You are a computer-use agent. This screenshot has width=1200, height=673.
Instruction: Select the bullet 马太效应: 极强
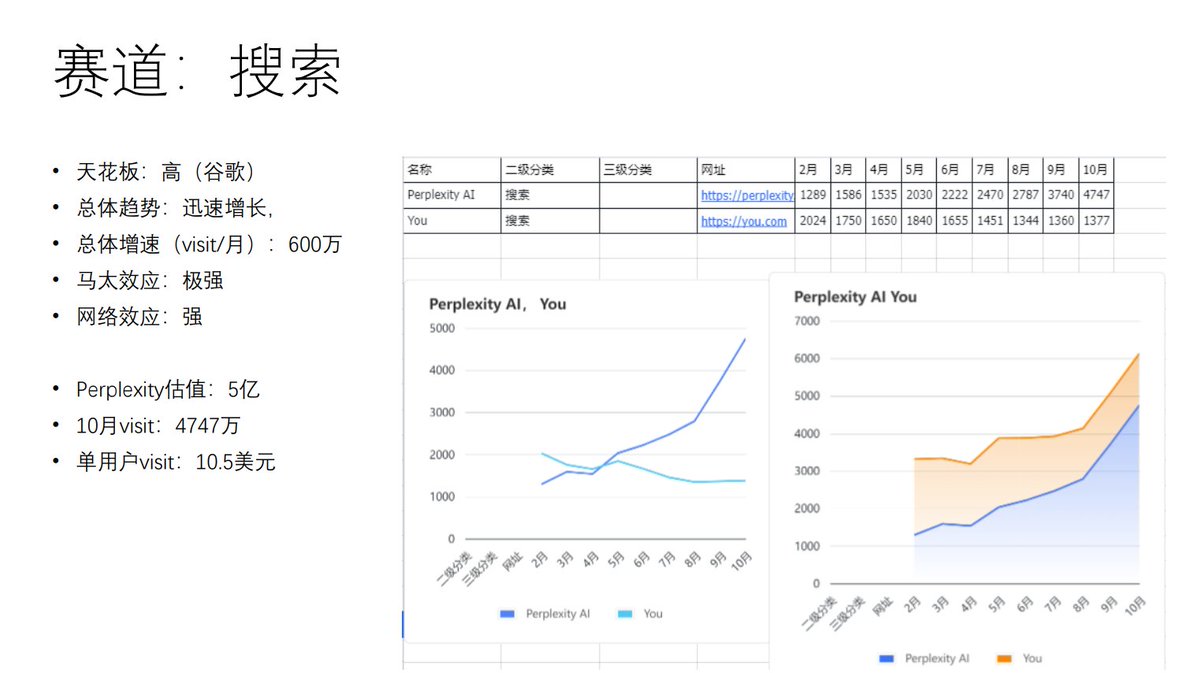click(150, 280)
